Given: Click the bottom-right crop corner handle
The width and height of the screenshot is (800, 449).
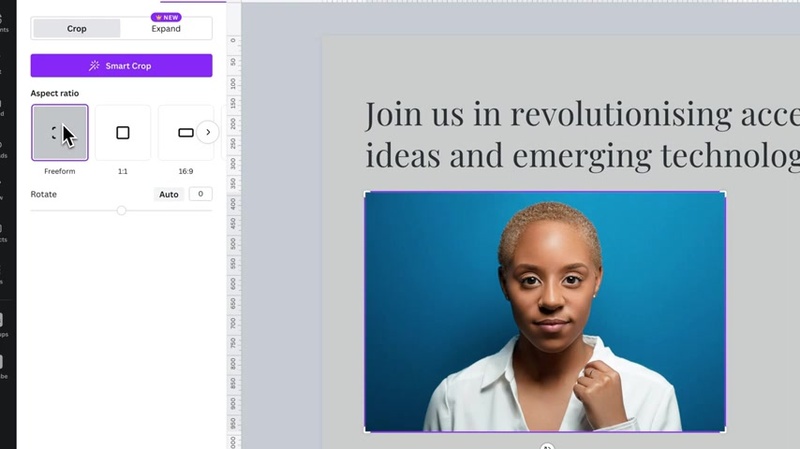Looking at the screenshot, I should pyautogui.click(x=724, y=430).
